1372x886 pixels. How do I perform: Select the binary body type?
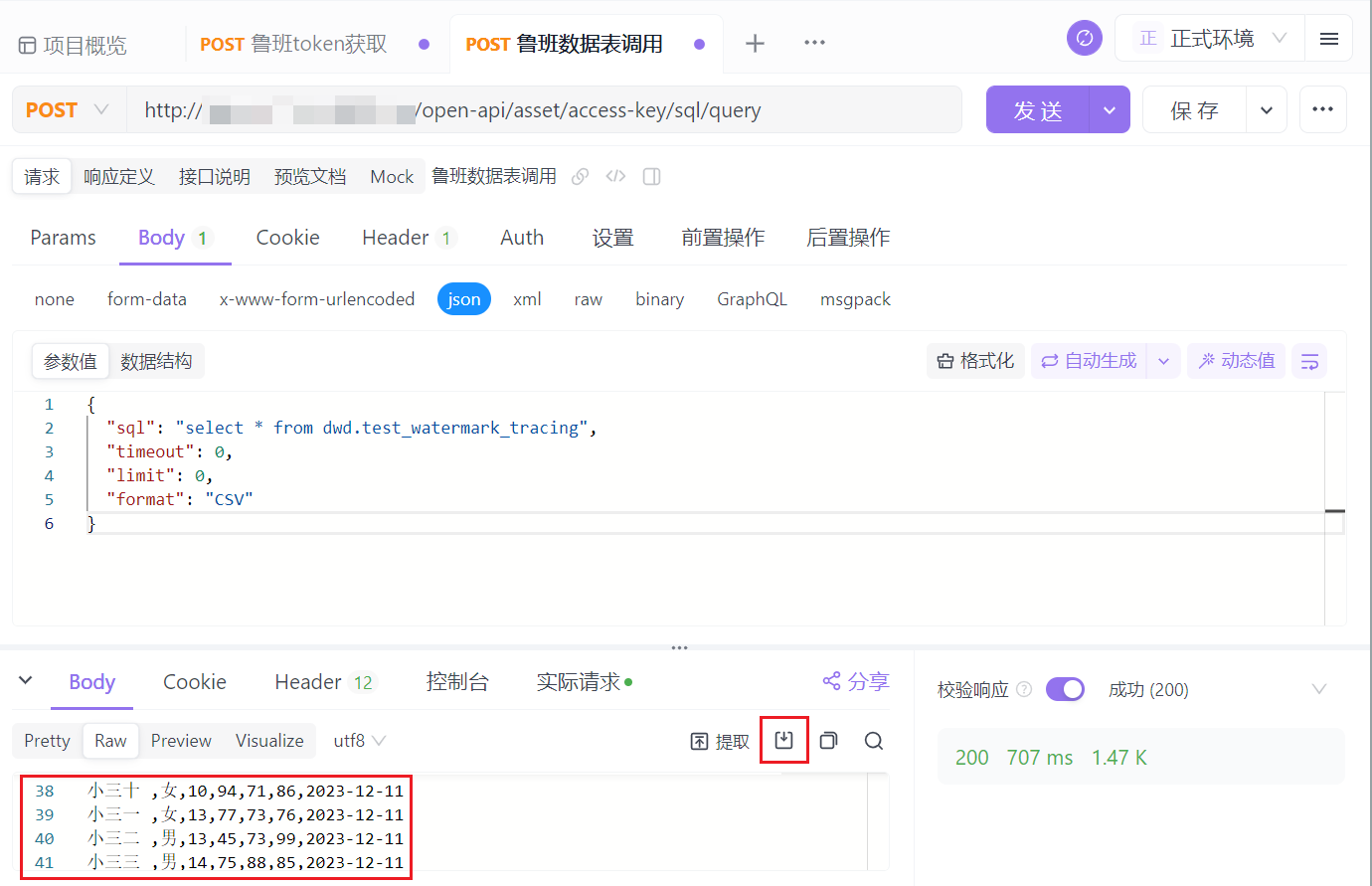[x=660, y=299]
